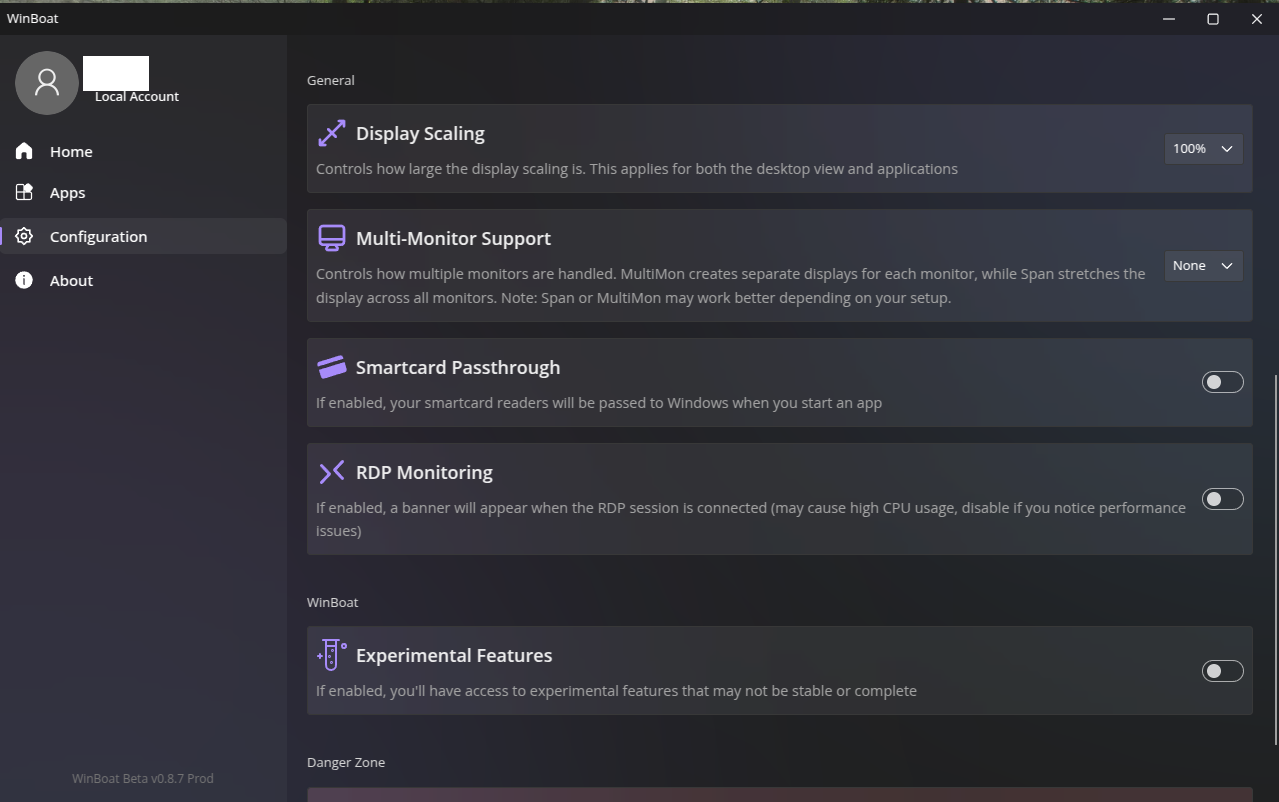Go to the Home page

(71, 152)
